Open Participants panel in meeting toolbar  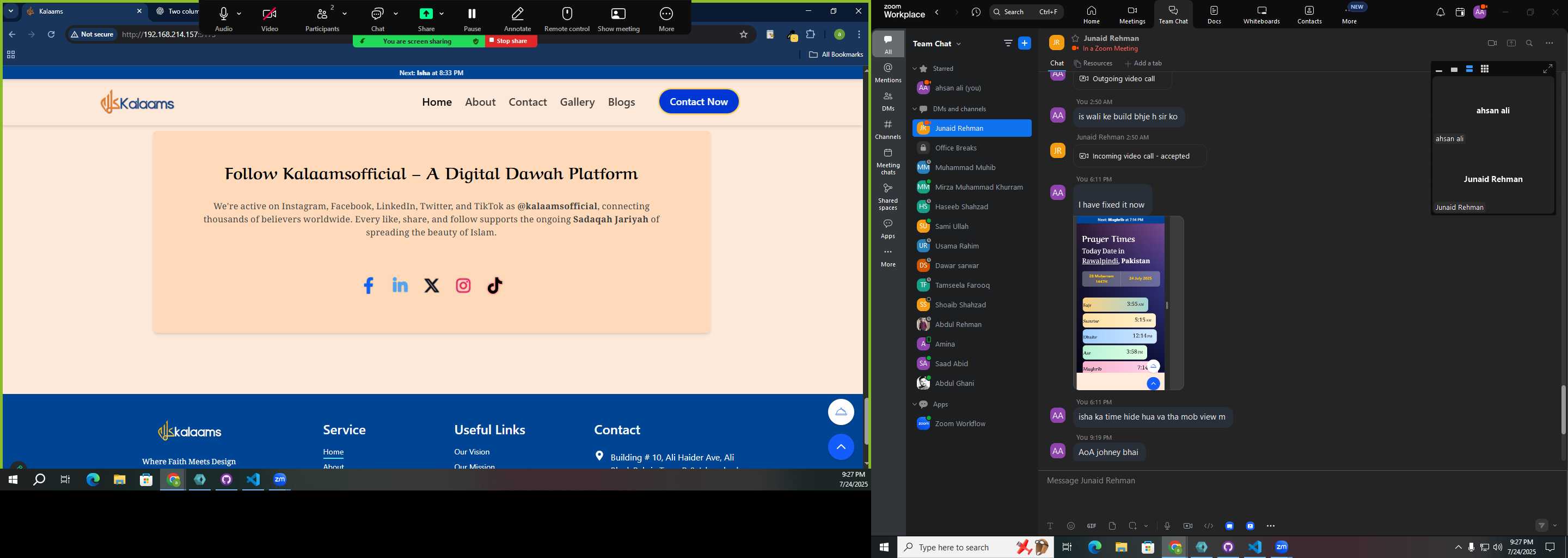[x=323, y=19]
